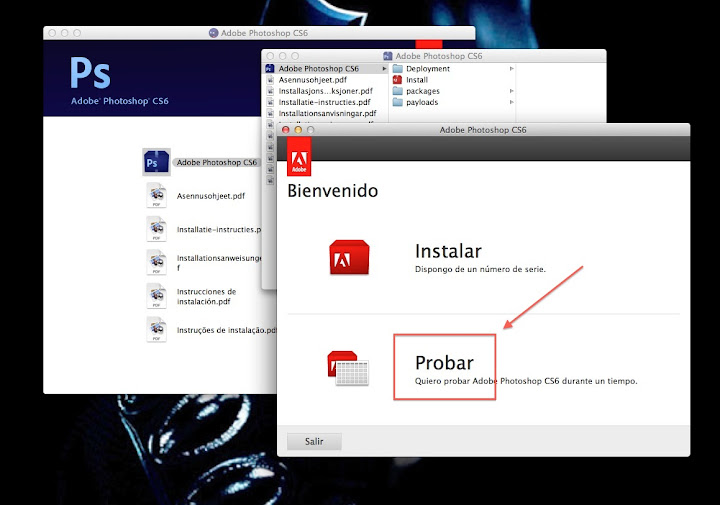
Task: Click the red Adobe Instalar box icon
Action: tap(349, 257)
